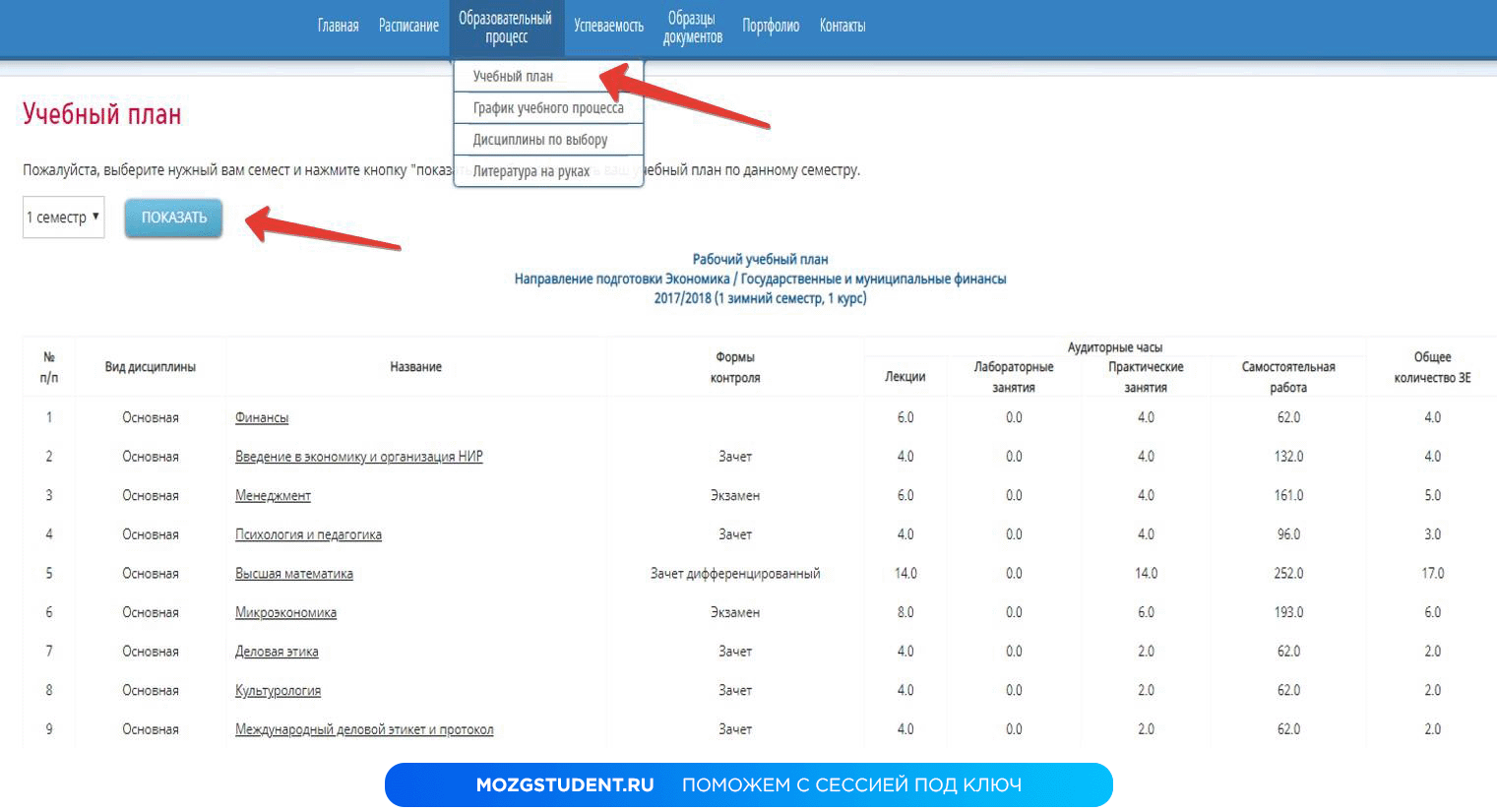Screen dimensions: 1497x812
Task: Expand the semester selector dropdown
Action: click(x=64, y=218)
